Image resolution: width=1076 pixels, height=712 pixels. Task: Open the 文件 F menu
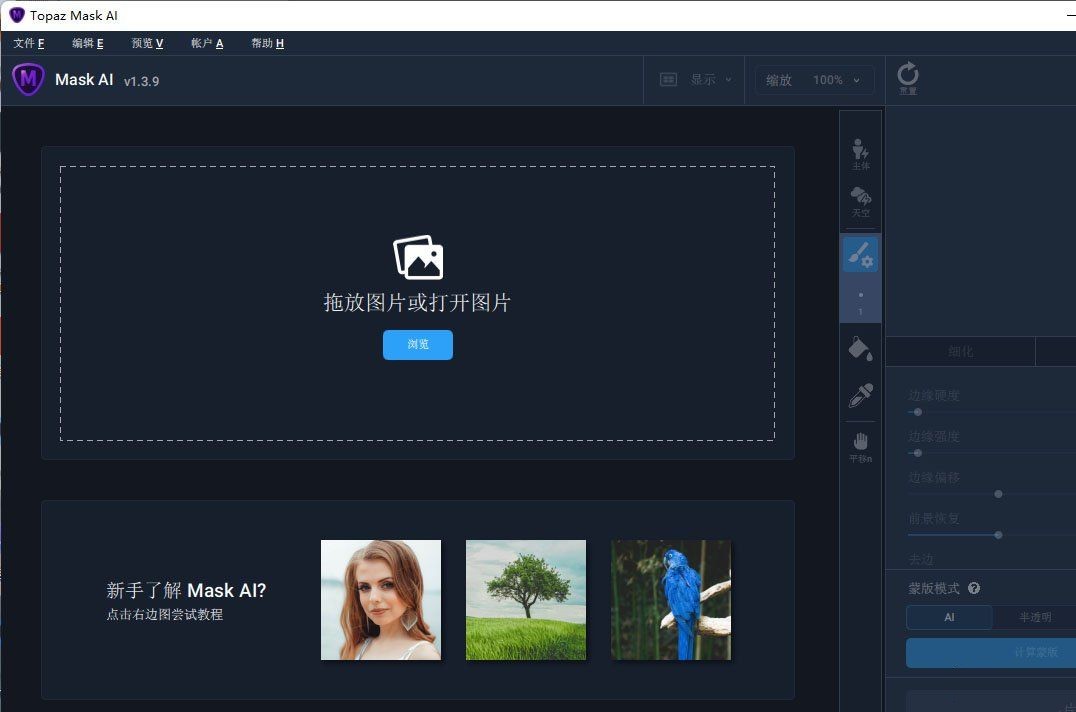pos(29,43)
